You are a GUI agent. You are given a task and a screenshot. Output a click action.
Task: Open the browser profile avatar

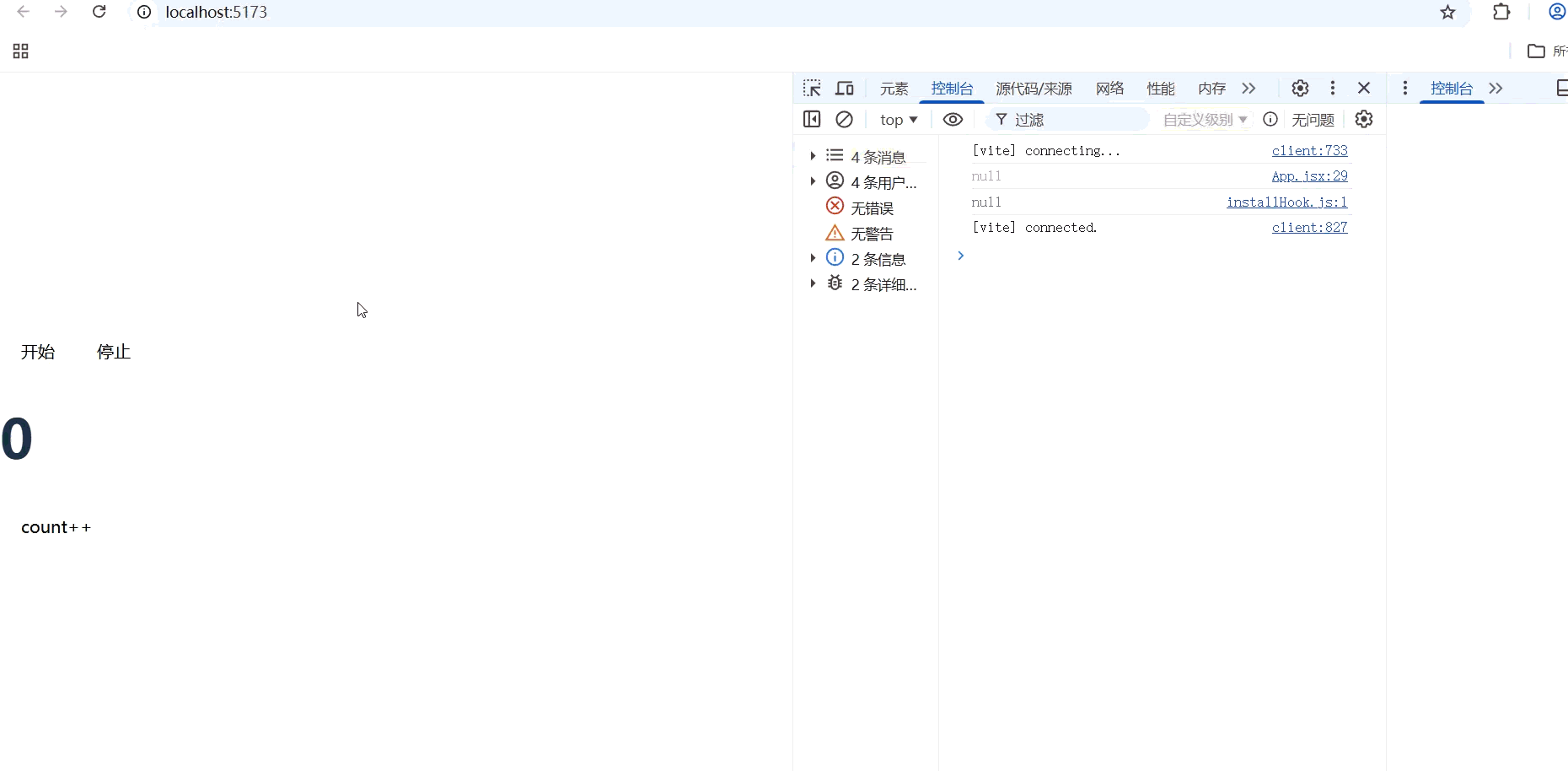[x=1555, y=12]
